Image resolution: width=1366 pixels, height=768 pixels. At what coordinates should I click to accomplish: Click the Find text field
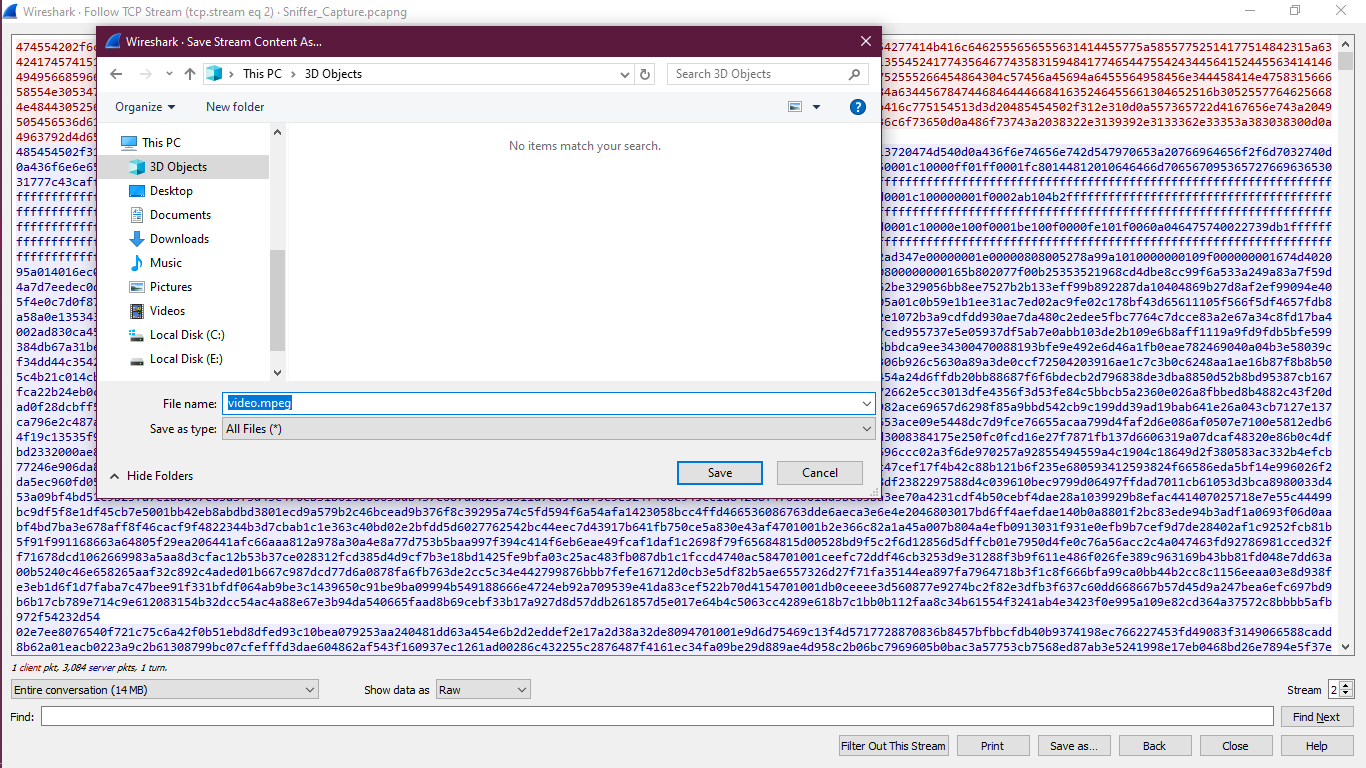(x=657, y=716)
